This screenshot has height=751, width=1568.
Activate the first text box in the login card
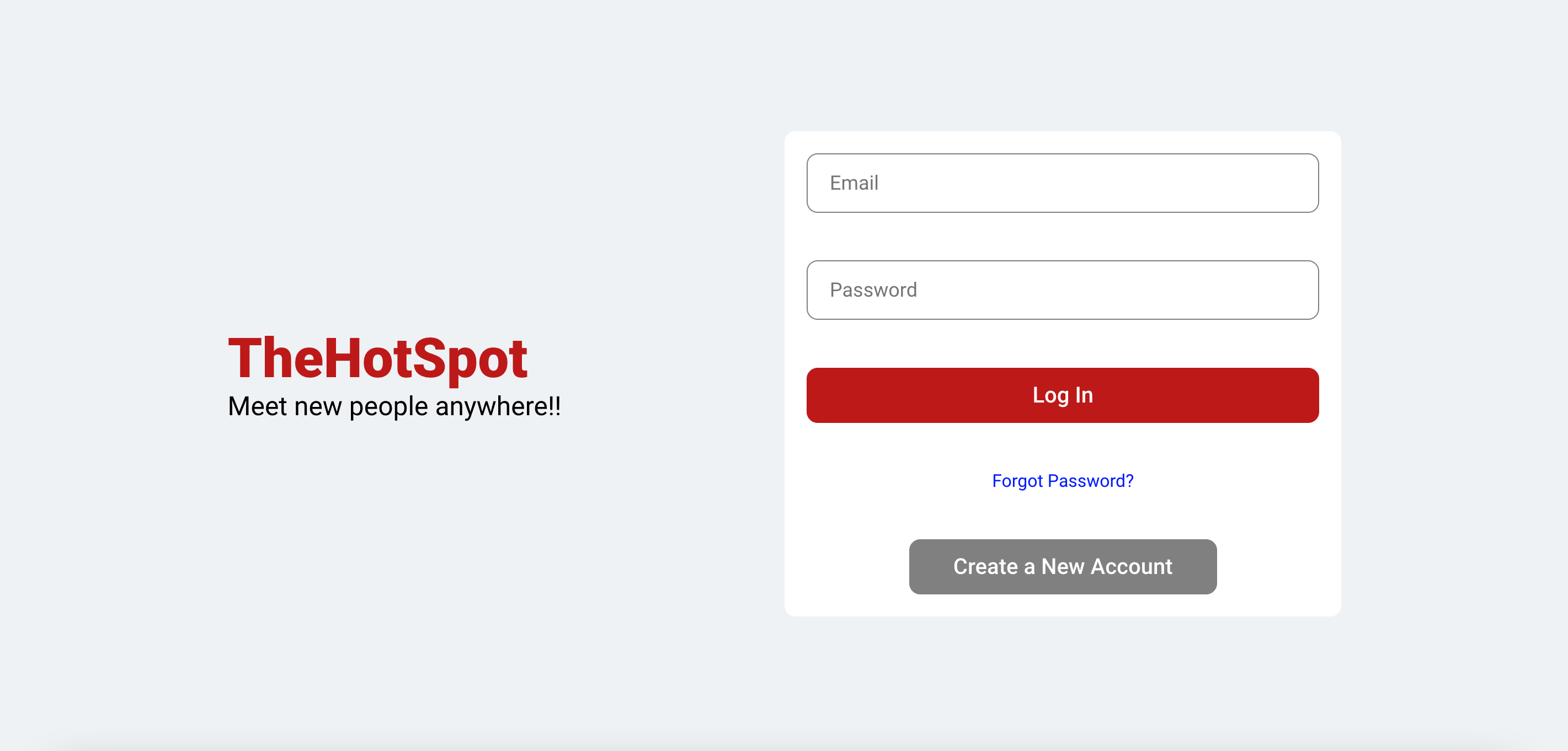tap(1062, 183)
